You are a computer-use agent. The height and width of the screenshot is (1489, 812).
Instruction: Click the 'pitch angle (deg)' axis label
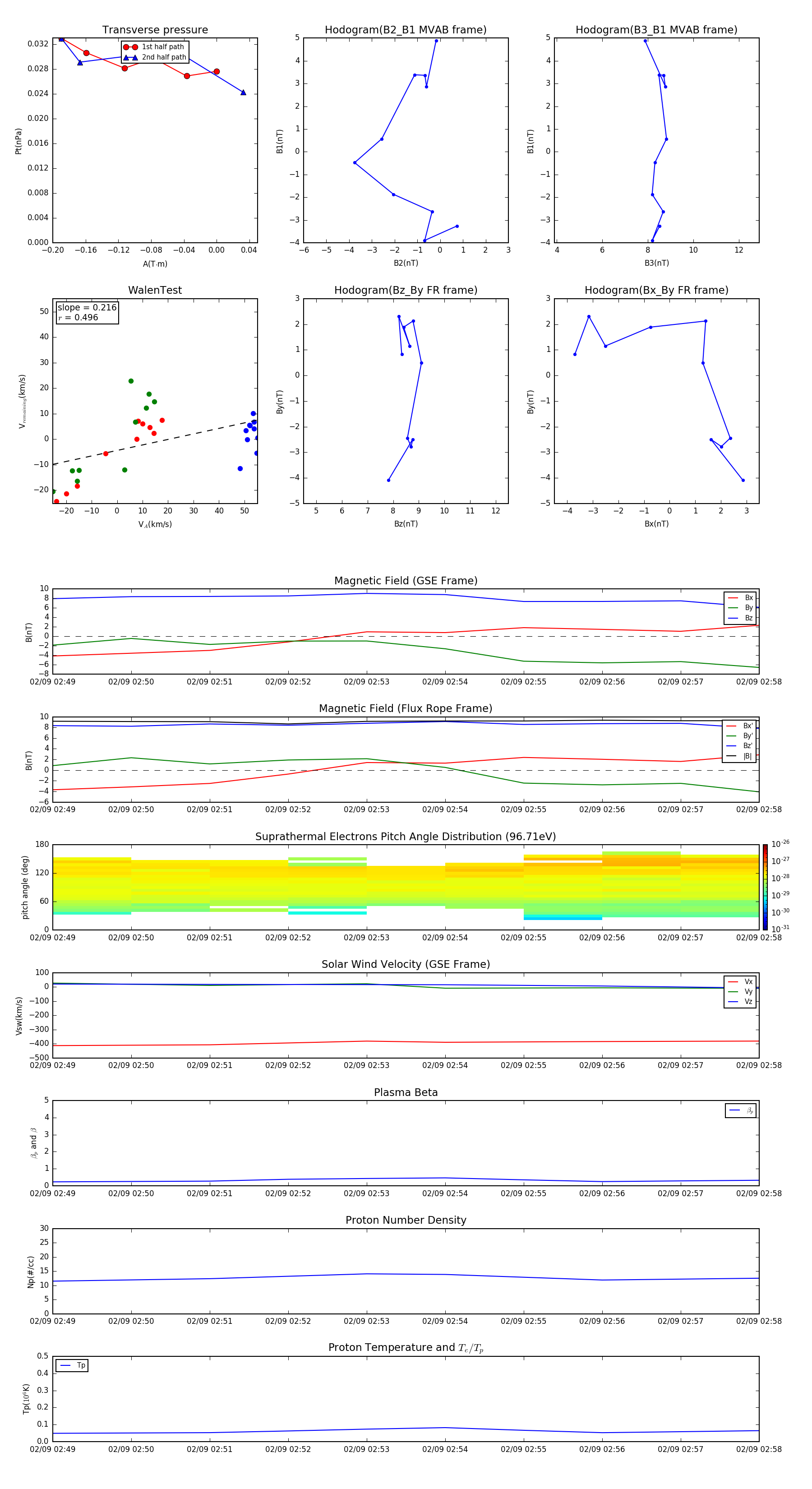pyautogui.click(x=25, y=887)
